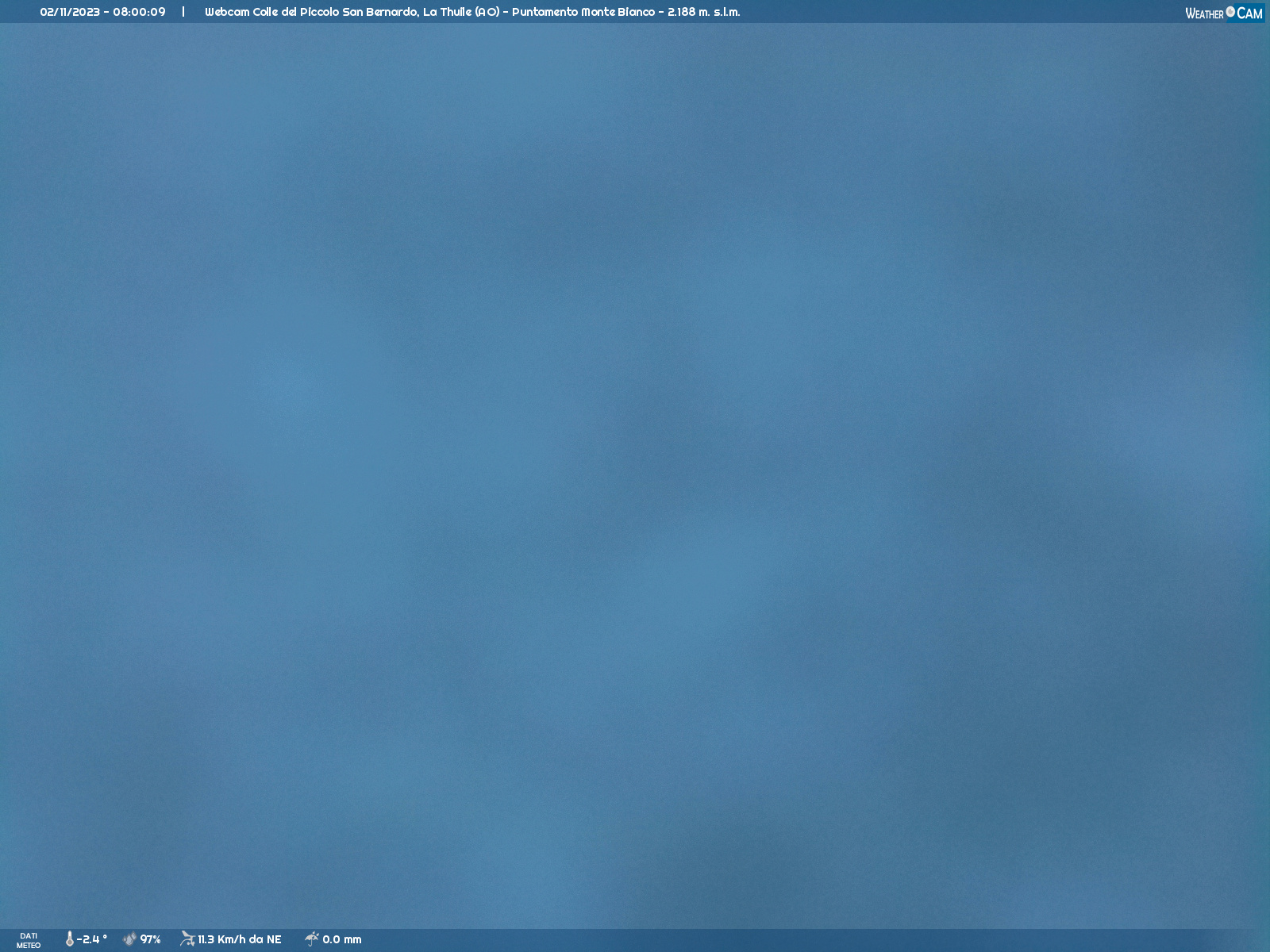
Task: Select the date and time '02/11/2023 - 08:00:09'
Action: [103, 12]
